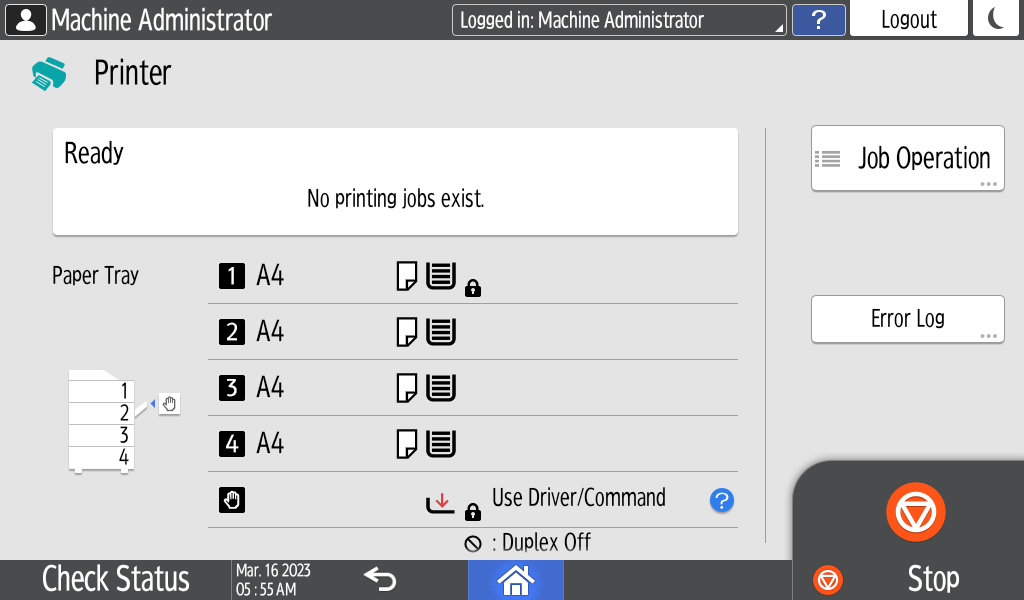Open Check Status screen
Screen dimensions: 1024x600
(115, 579)
